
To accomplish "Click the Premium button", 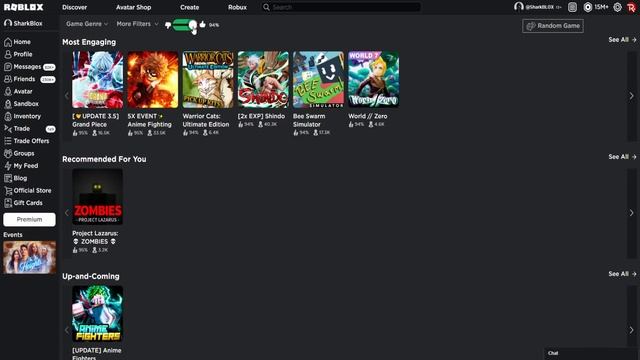I will coord(29,220).
